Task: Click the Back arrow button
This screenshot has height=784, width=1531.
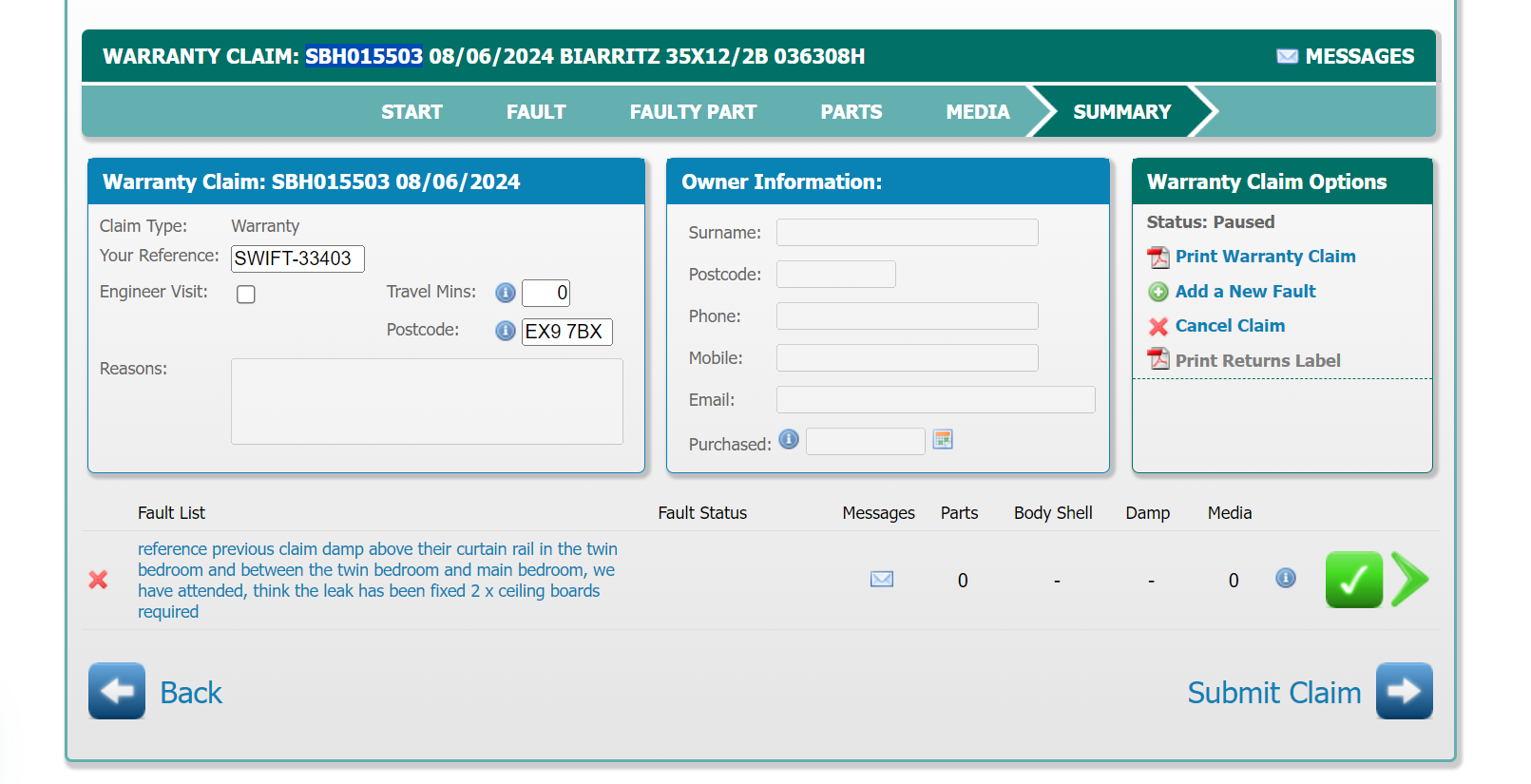Action: [117, 691]
